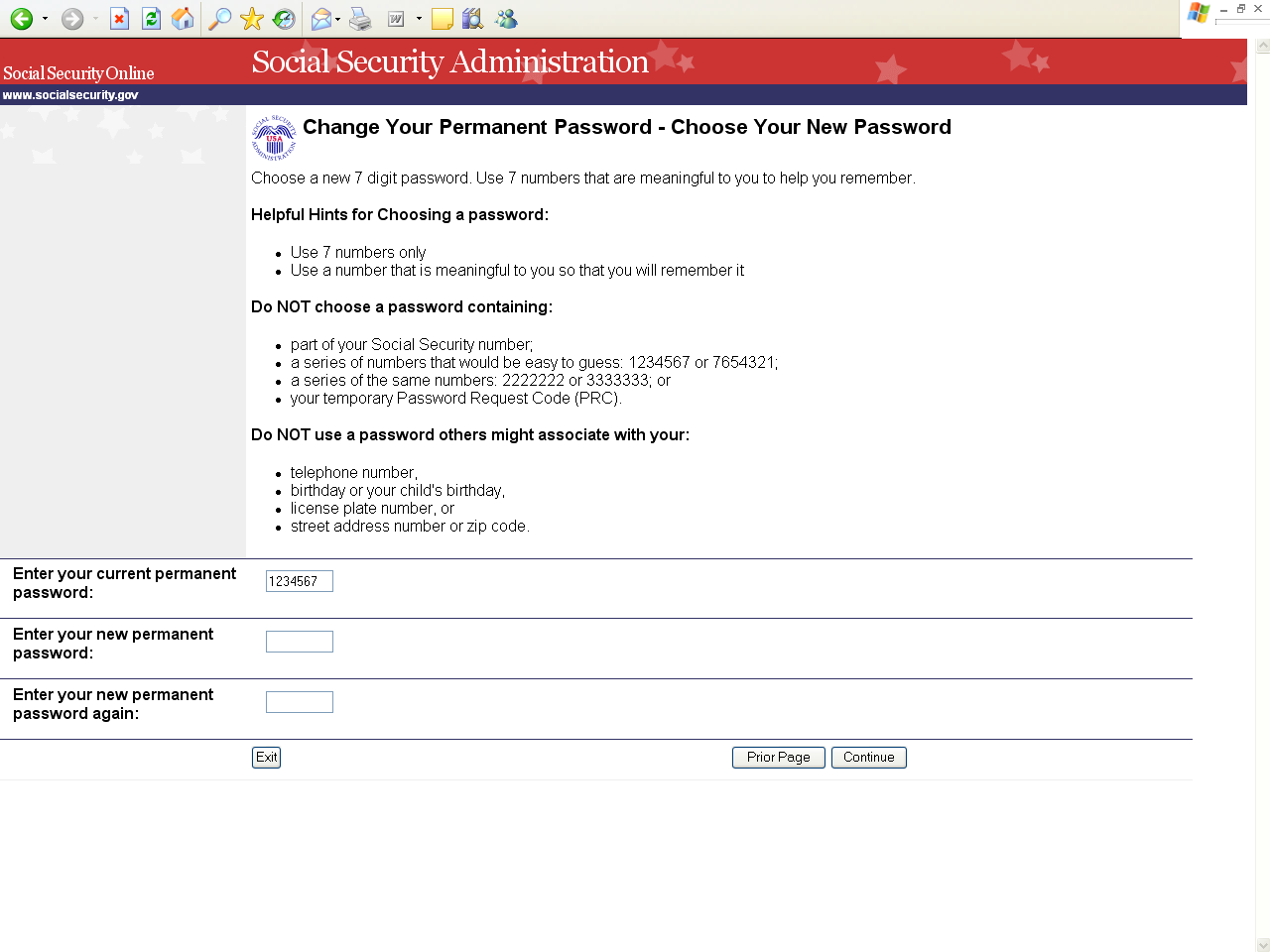
Task: Click the 'part of your Social Security number' bullet
Action: click(412, 345)
